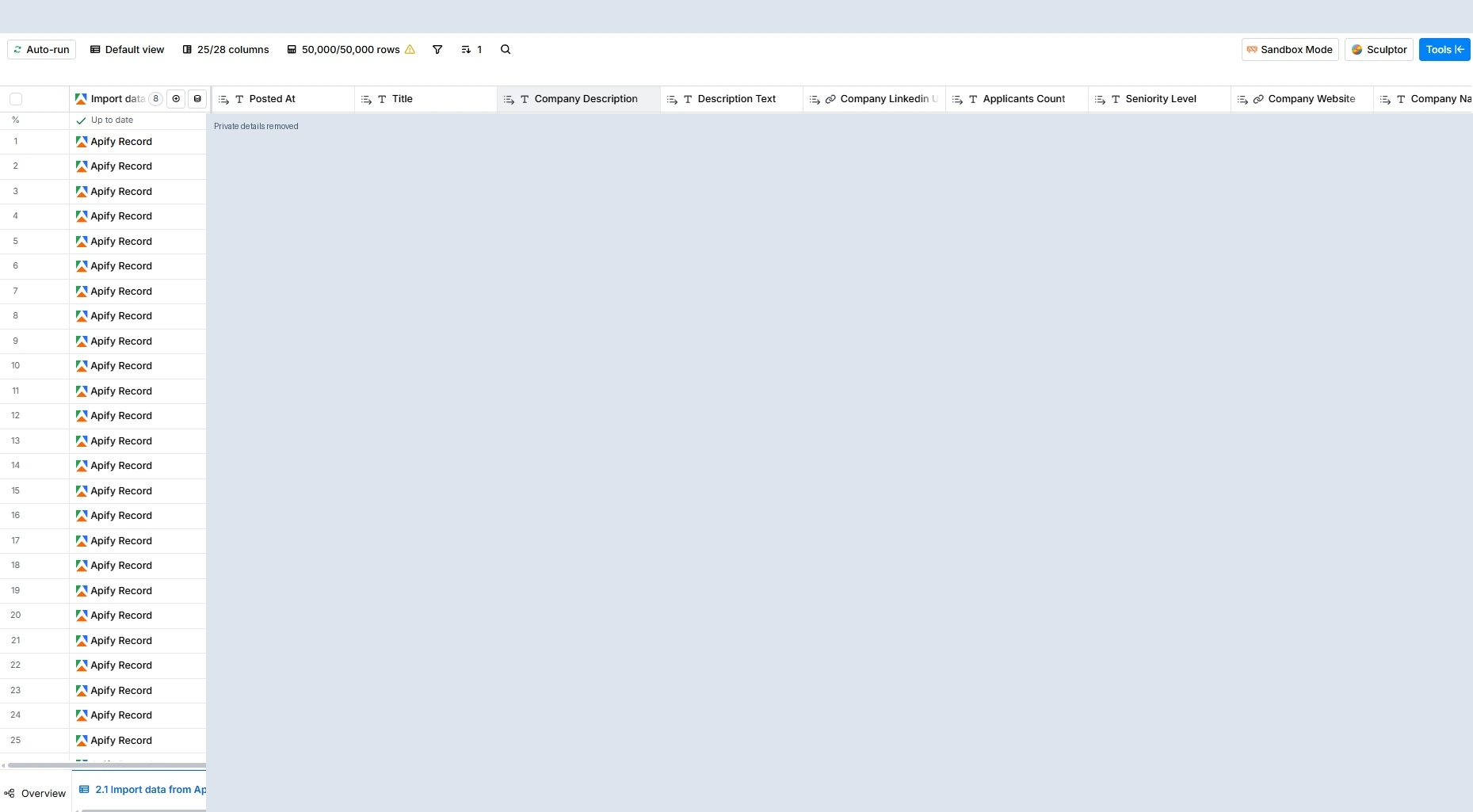Select row number 10

pos(15,366)
